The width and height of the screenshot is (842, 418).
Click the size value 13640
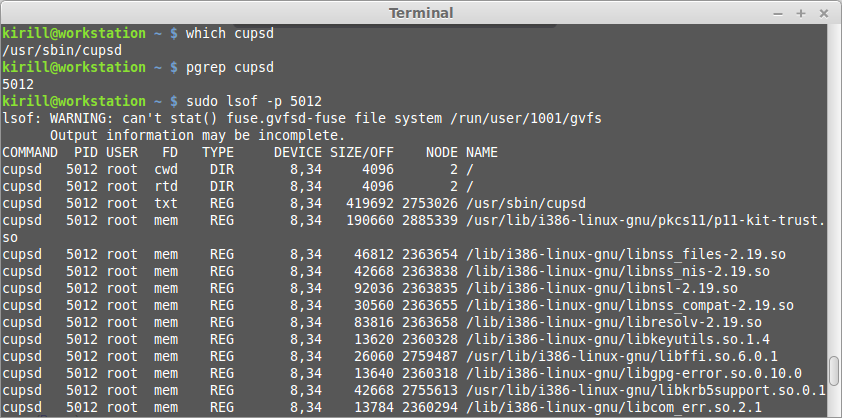tap(374, 373)
